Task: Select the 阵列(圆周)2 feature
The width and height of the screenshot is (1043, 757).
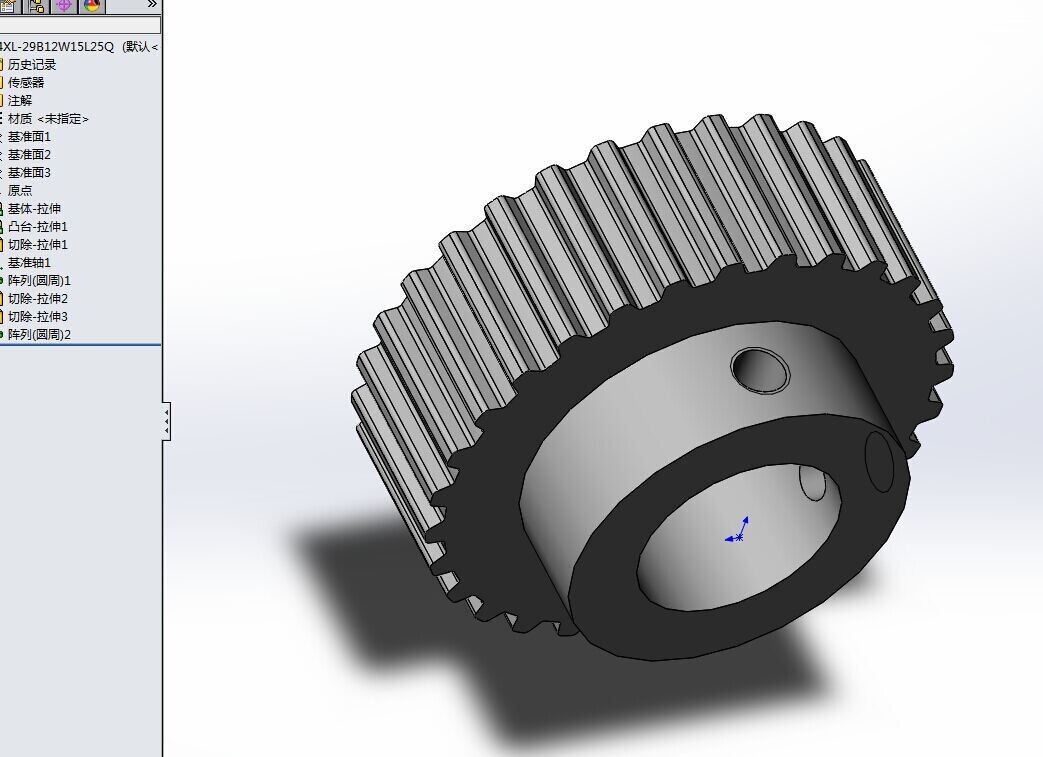Action: (x=39, y=334)
